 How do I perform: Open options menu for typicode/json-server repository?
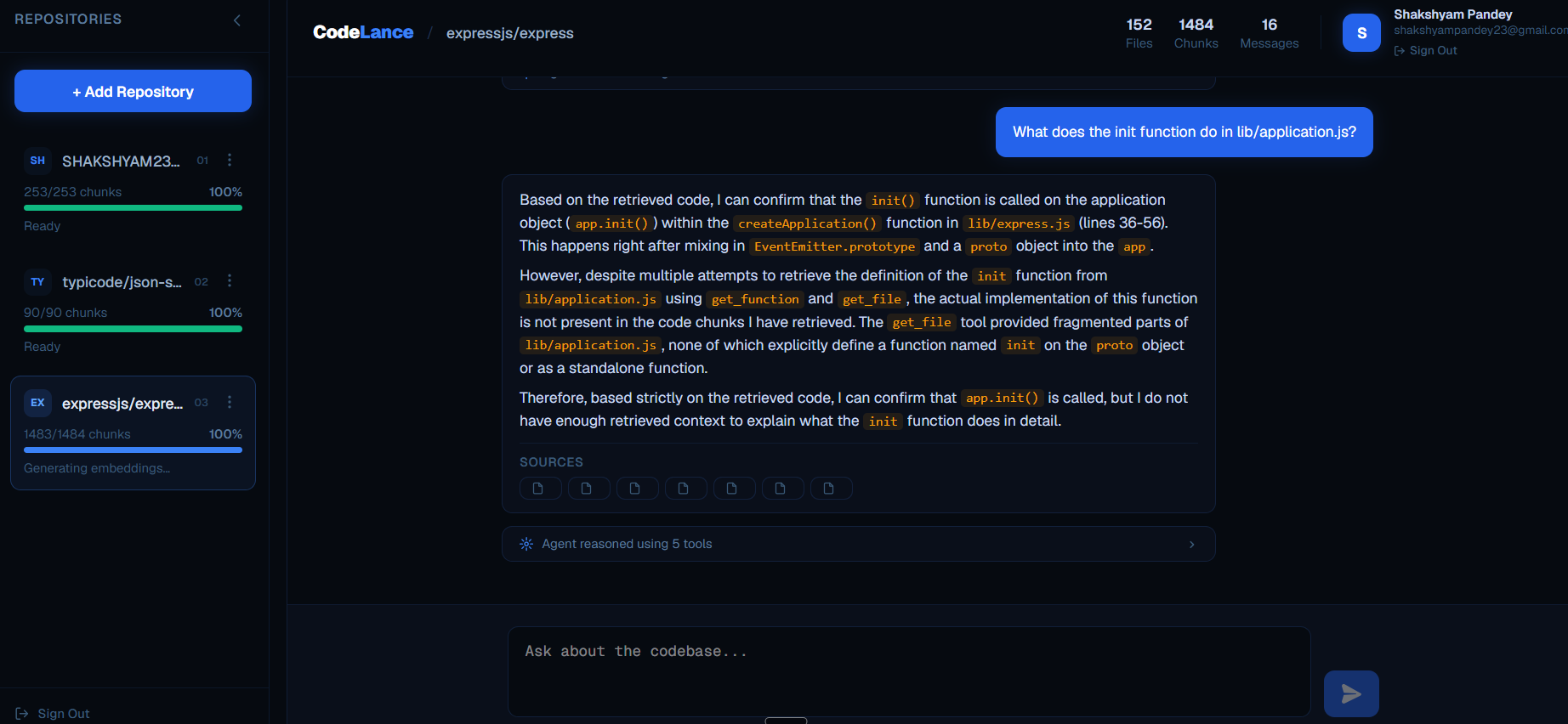coord(230,280)
